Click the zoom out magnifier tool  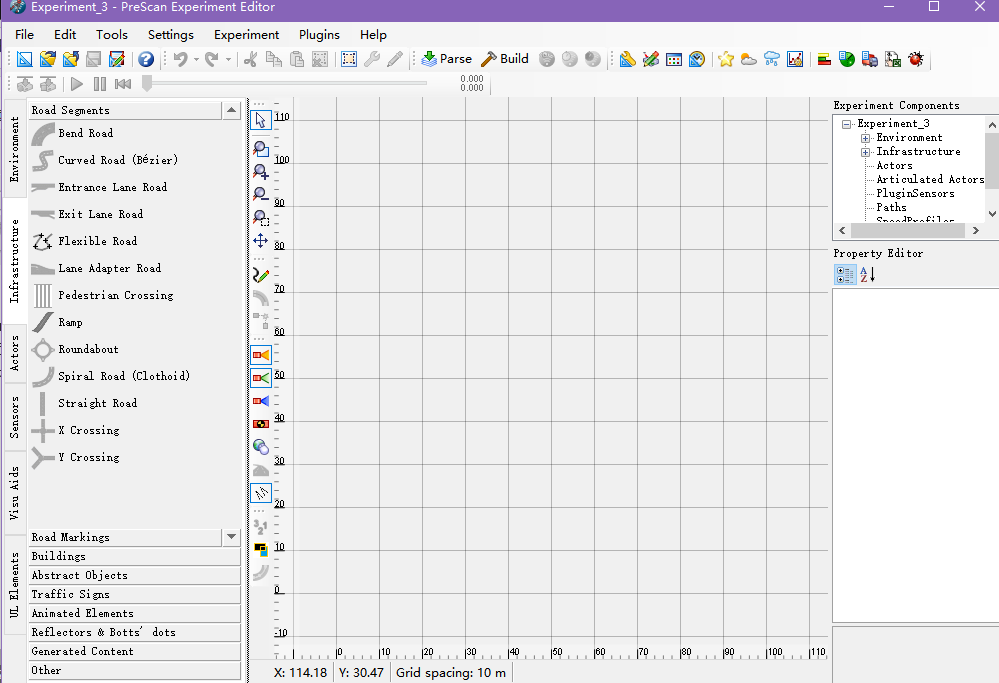[261, 194]
